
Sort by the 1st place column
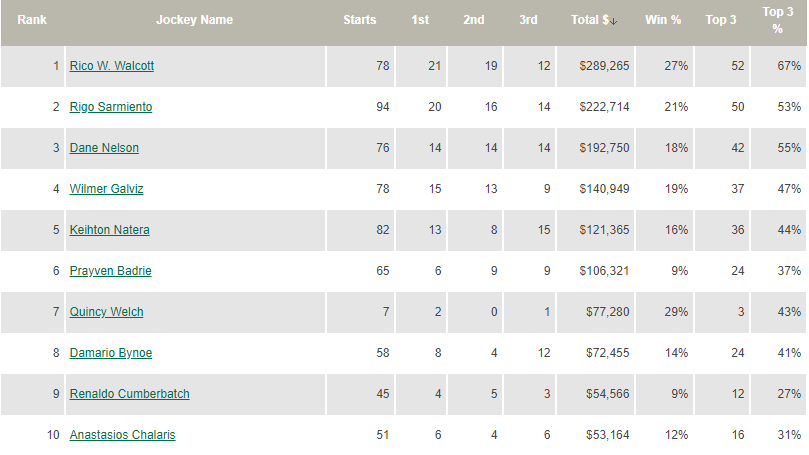[x=421, y=19]
